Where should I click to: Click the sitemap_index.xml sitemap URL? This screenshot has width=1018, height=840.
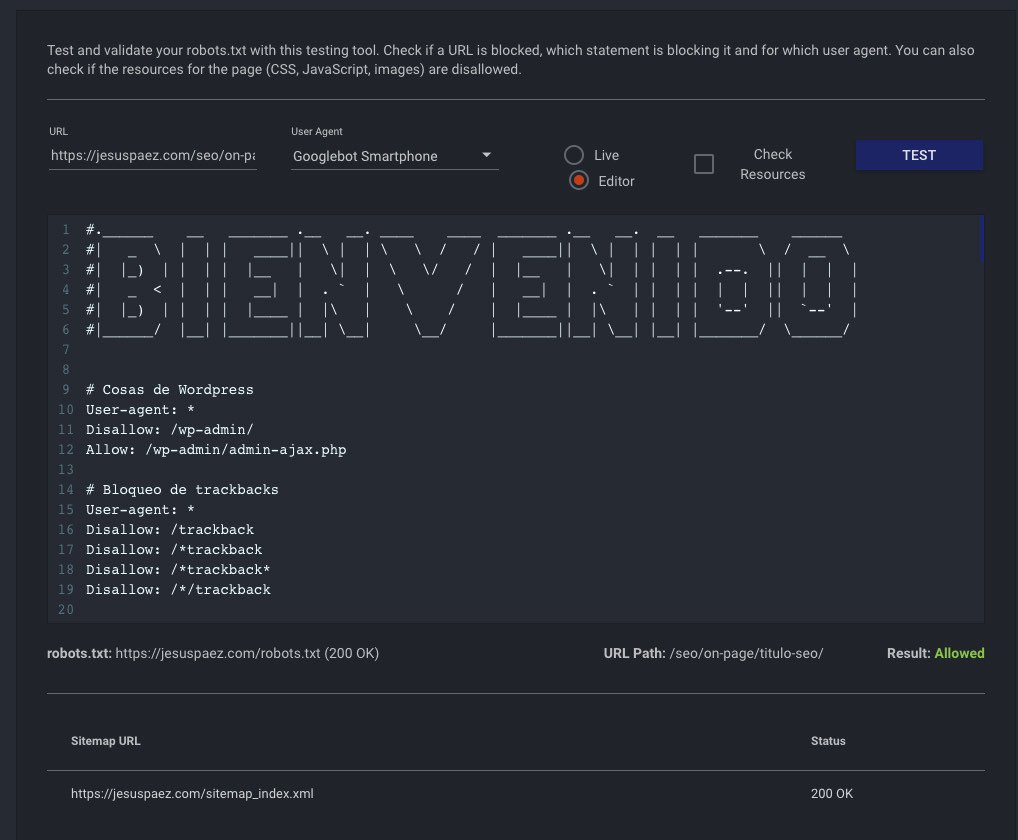tap(192, 793)
